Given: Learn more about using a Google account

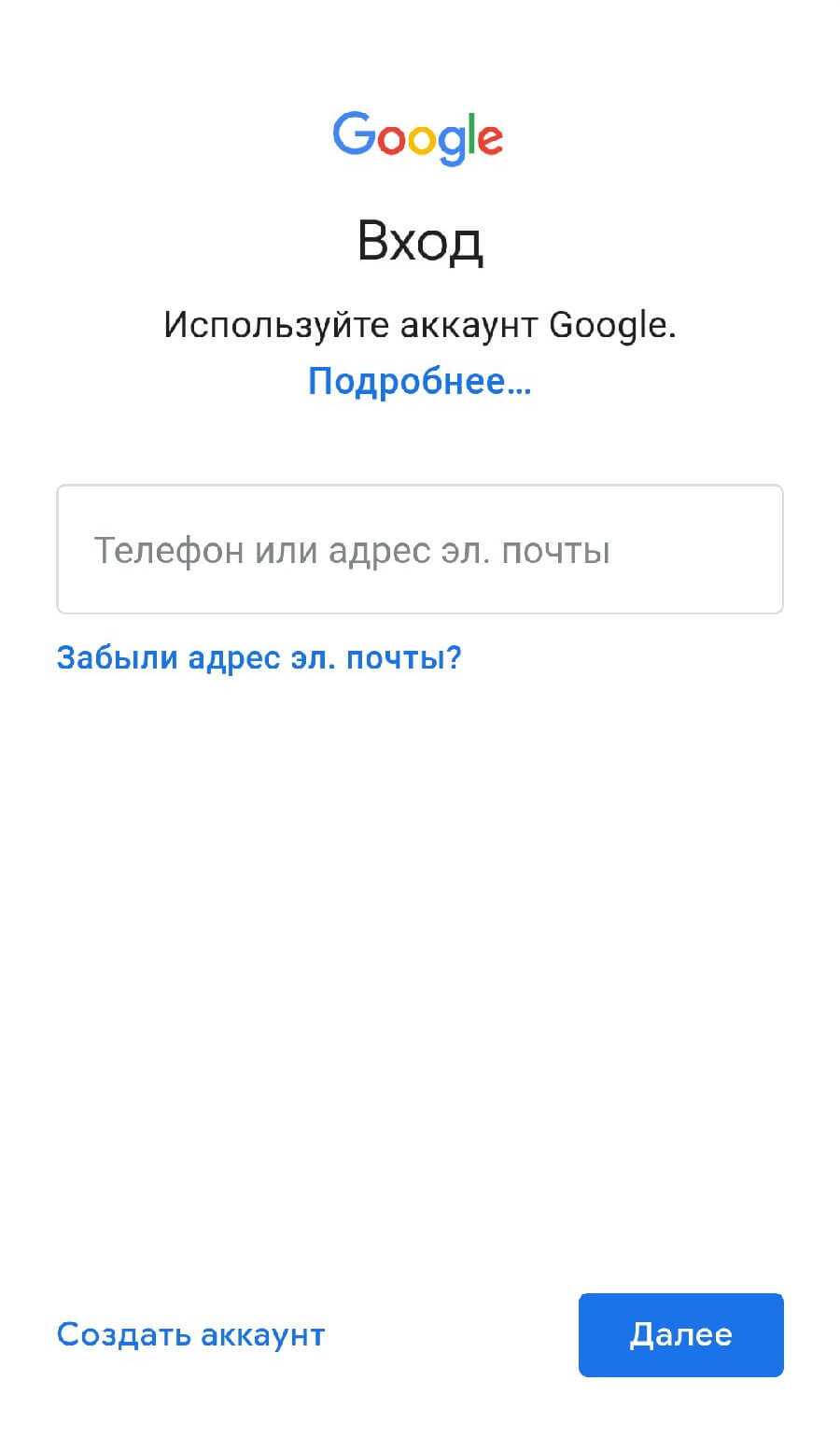Looking at the screenshot, I should coord(419,381).
